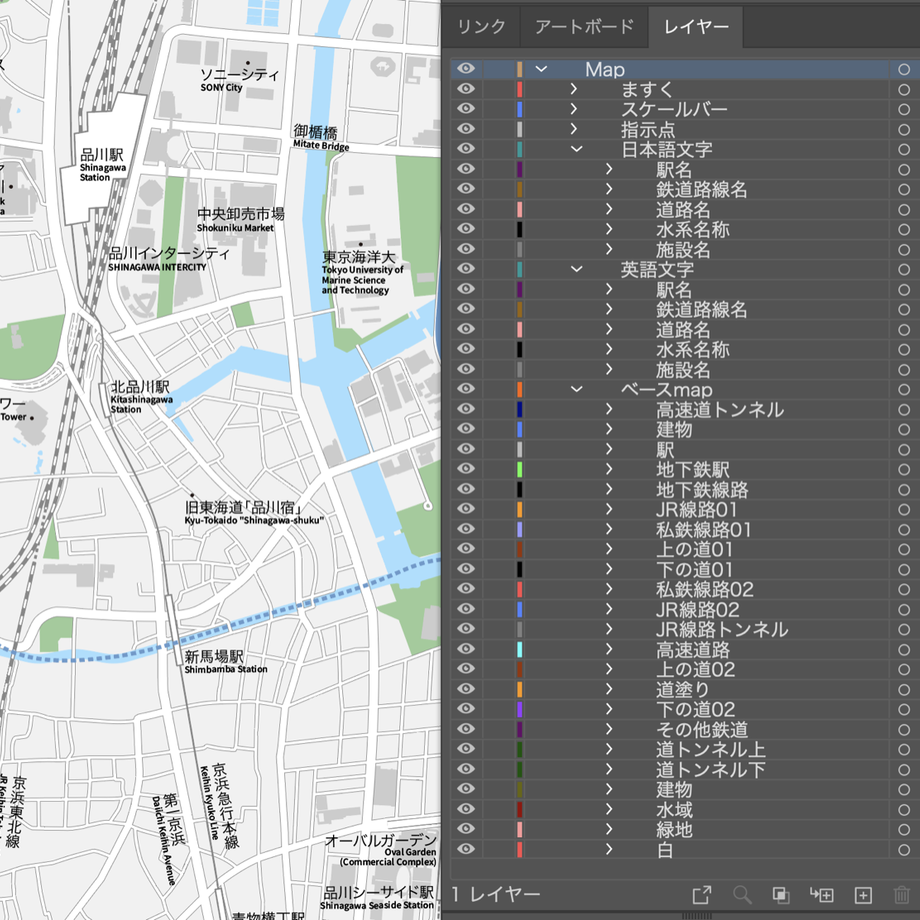This screenshot has height=920, width=920.
Task: Select the 下の道01 layer name
Action: [694, 570]
